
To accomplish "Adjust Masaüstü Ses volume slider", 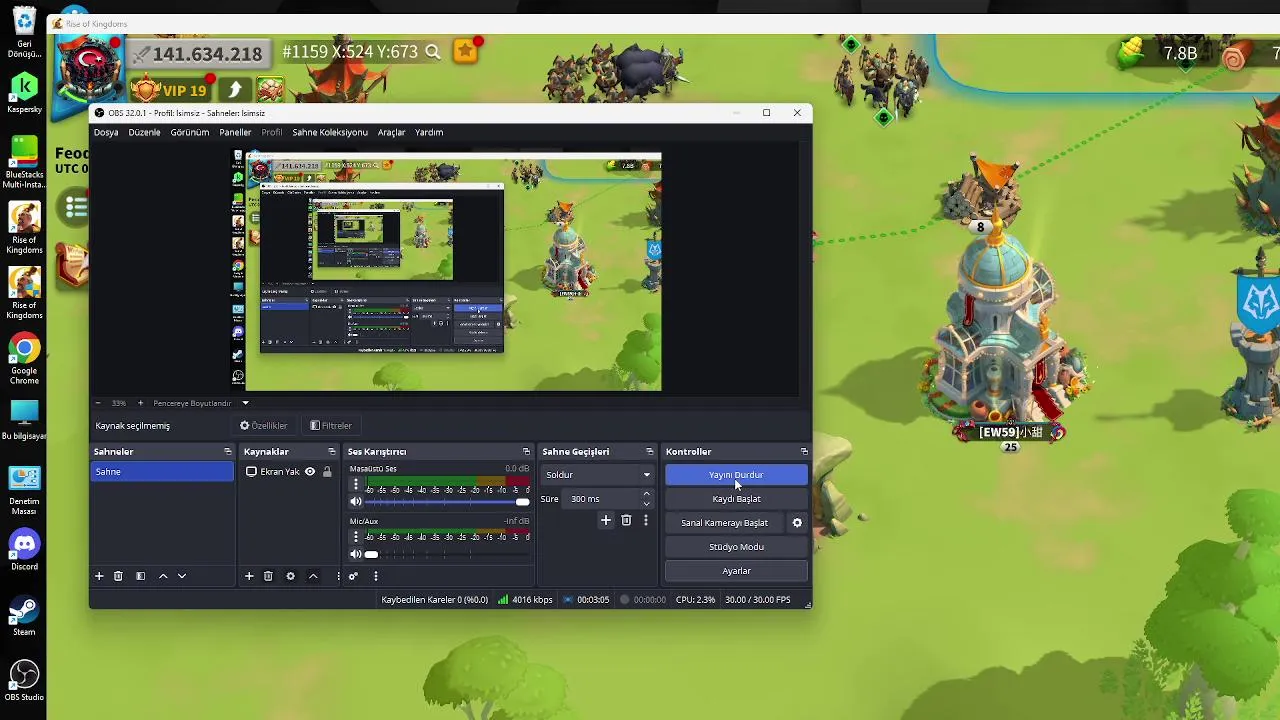I will tap(448, 502).
